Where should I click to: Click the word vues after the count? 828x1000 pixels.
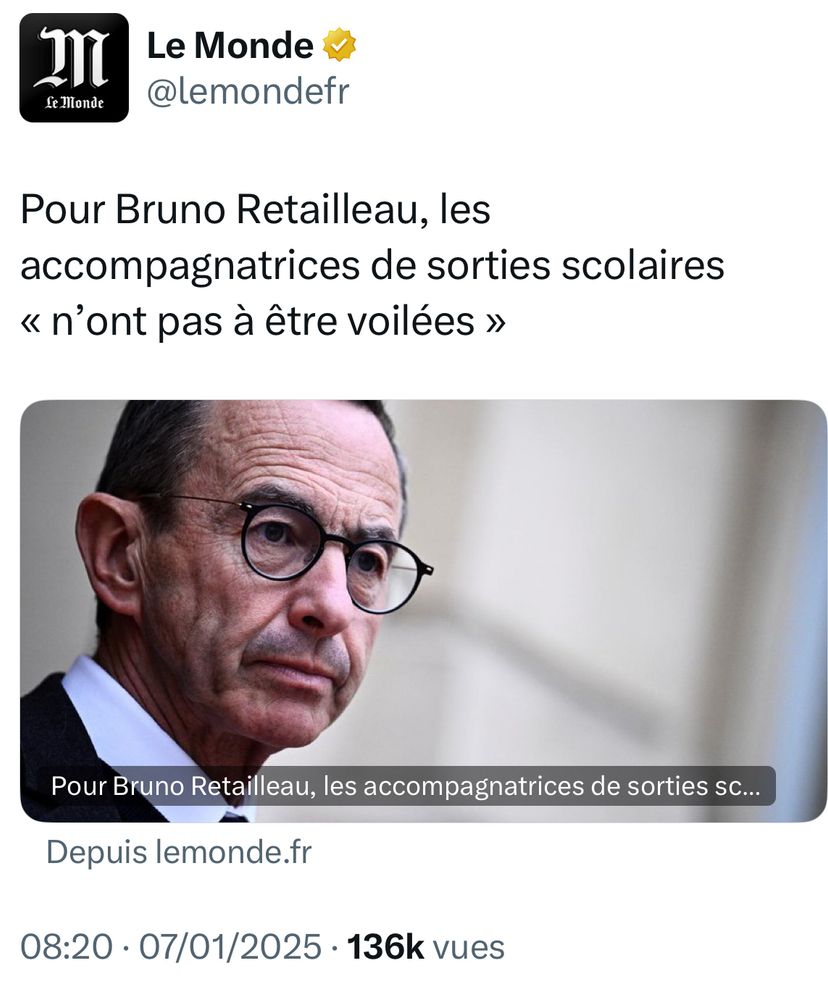pos(469,946)
